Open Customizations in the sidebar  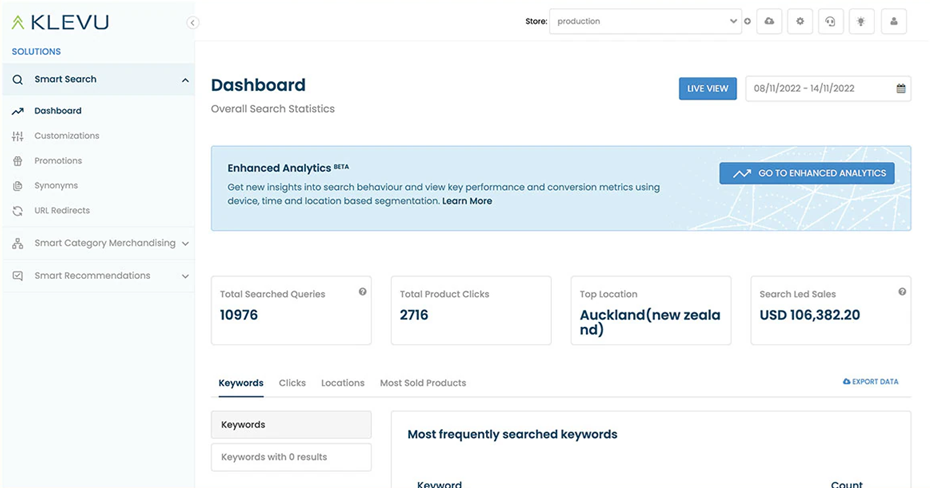[66, 136]
